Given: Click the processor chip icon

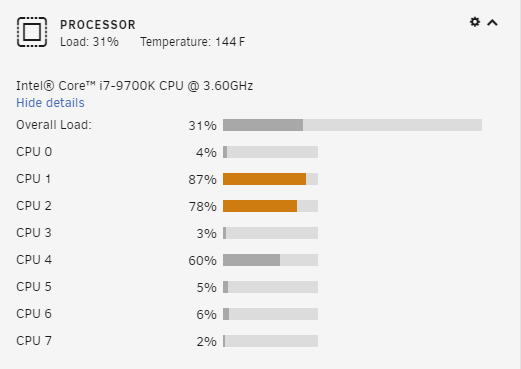Looking at the screenshot, I should click(32, 32).
